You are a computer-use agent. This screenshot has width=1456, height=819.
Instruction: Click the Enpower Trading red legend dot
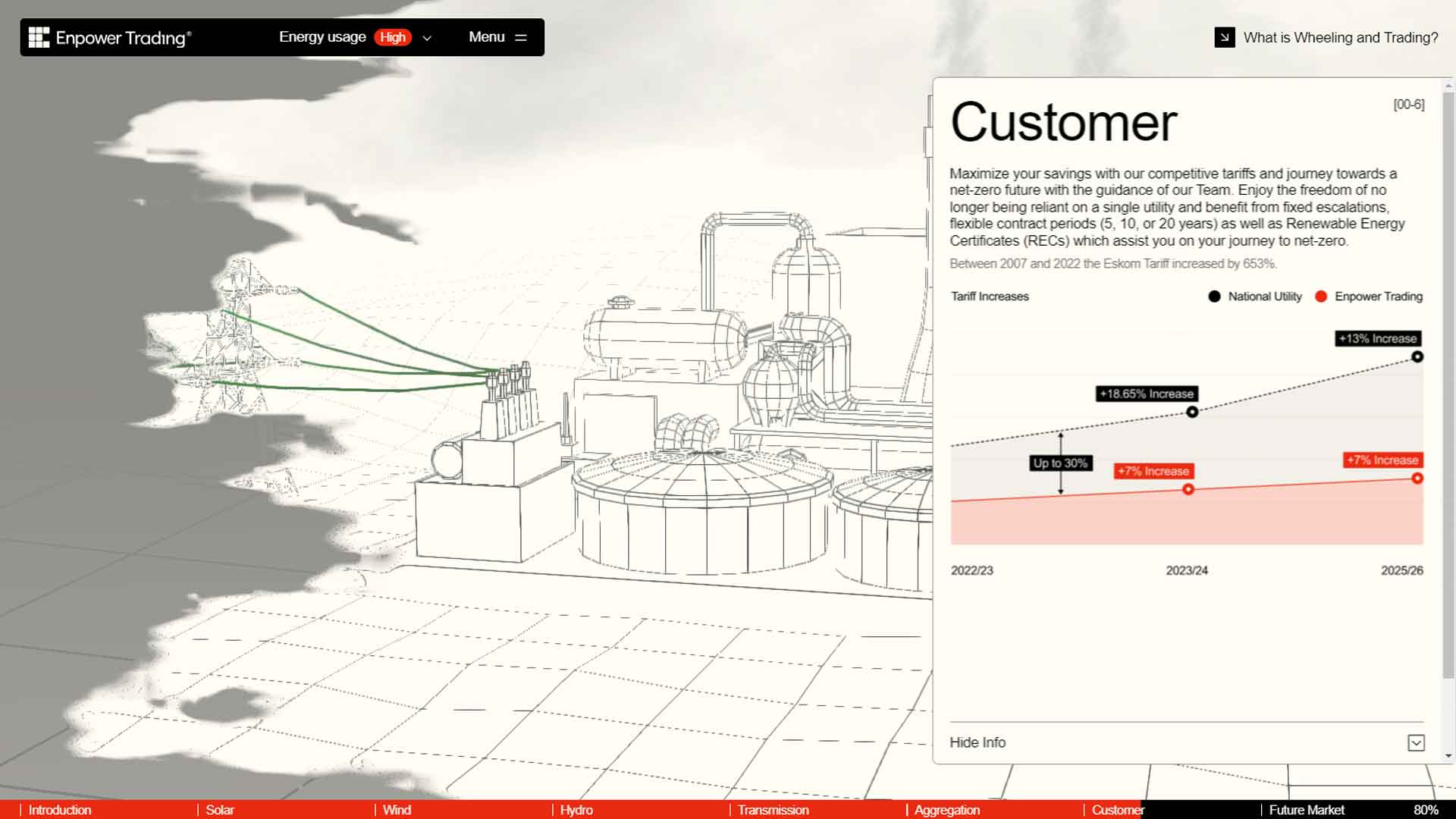click(x=1321, y=297)
